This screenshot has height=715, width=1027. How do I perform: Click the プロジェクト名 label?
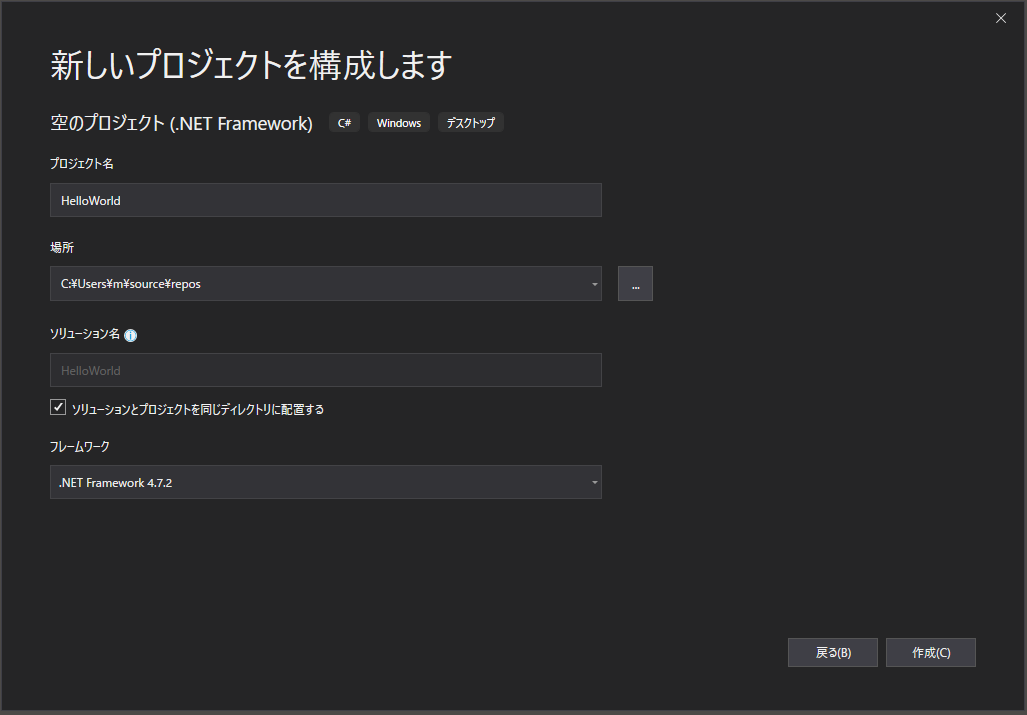coord(82,163)
